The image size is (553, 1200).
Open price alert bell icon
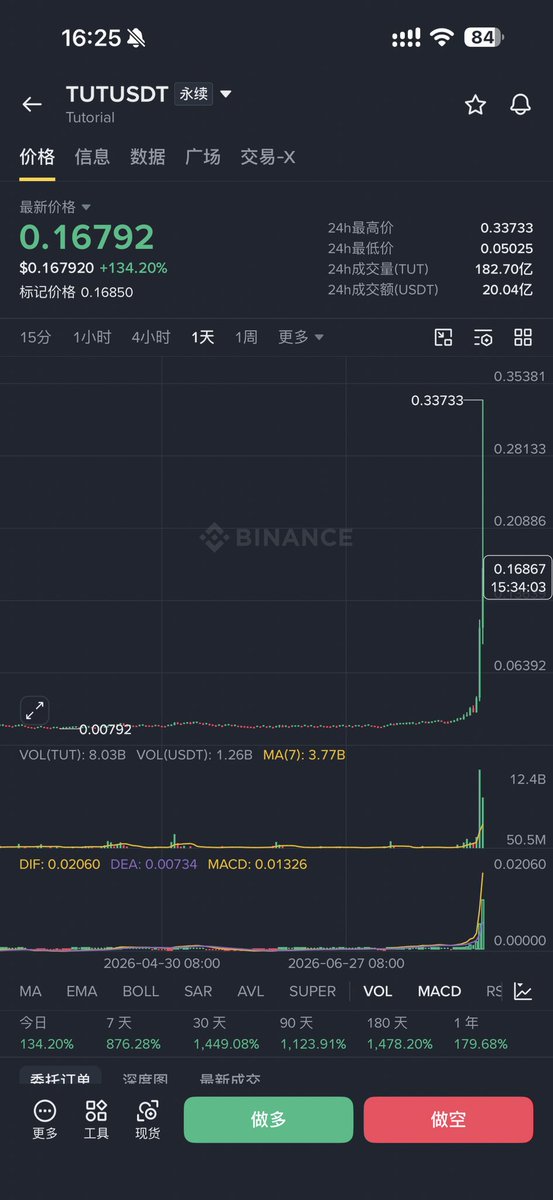click(x=520, y=105)
